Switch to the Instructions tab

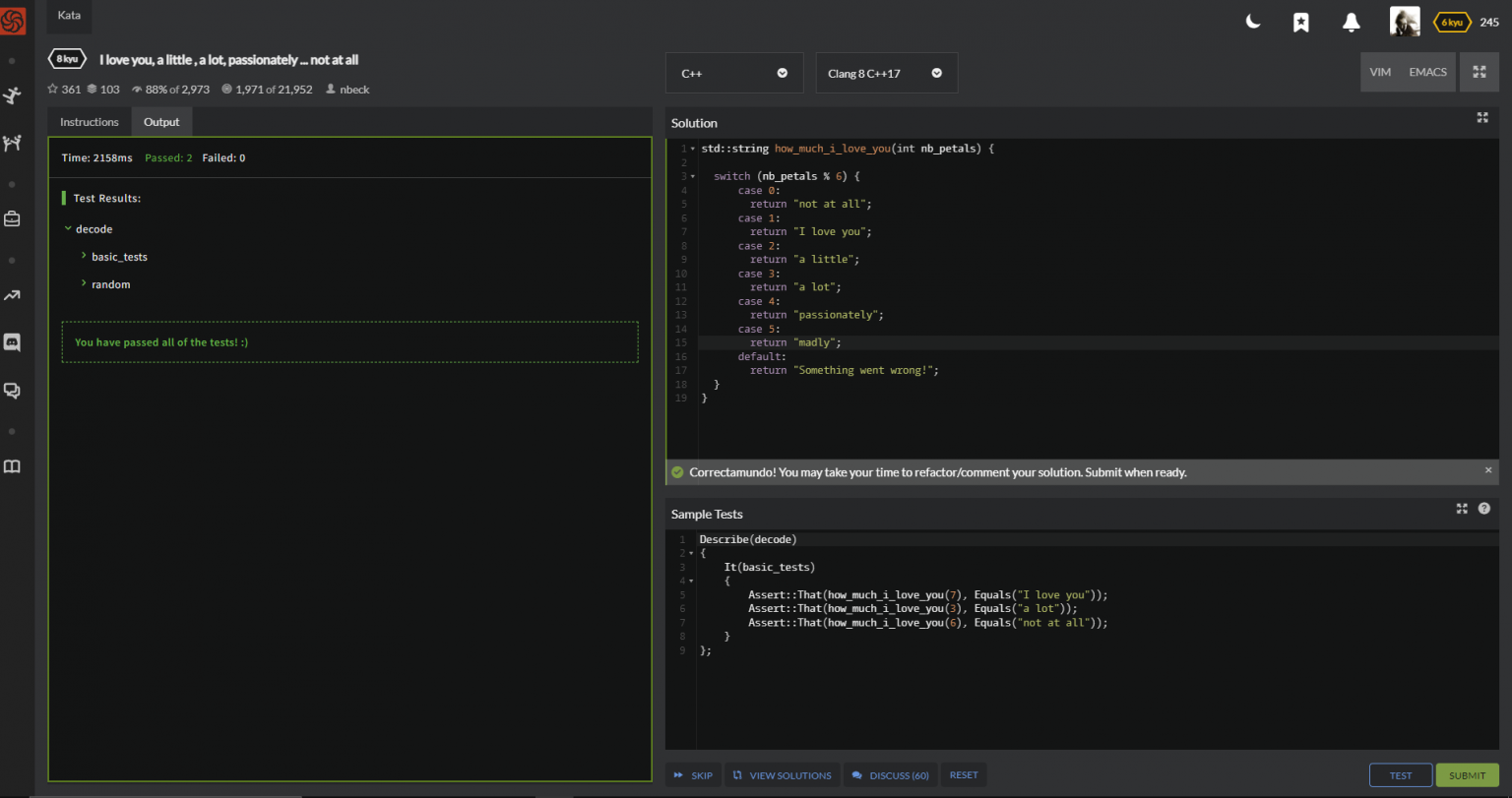89,121
